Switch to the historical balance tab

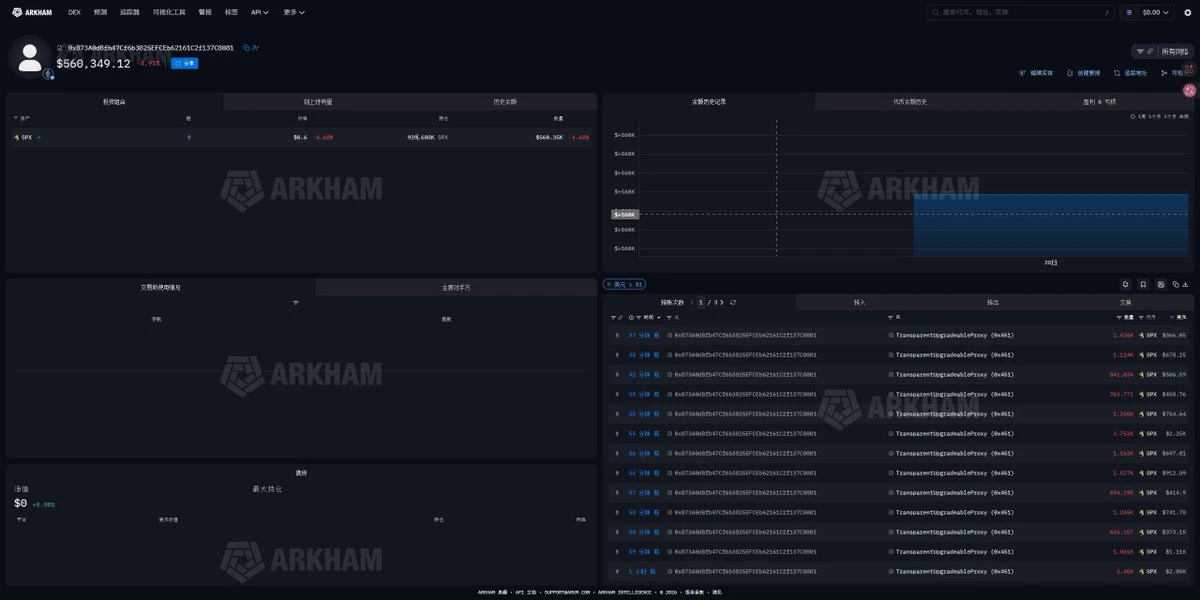[505, 102]
